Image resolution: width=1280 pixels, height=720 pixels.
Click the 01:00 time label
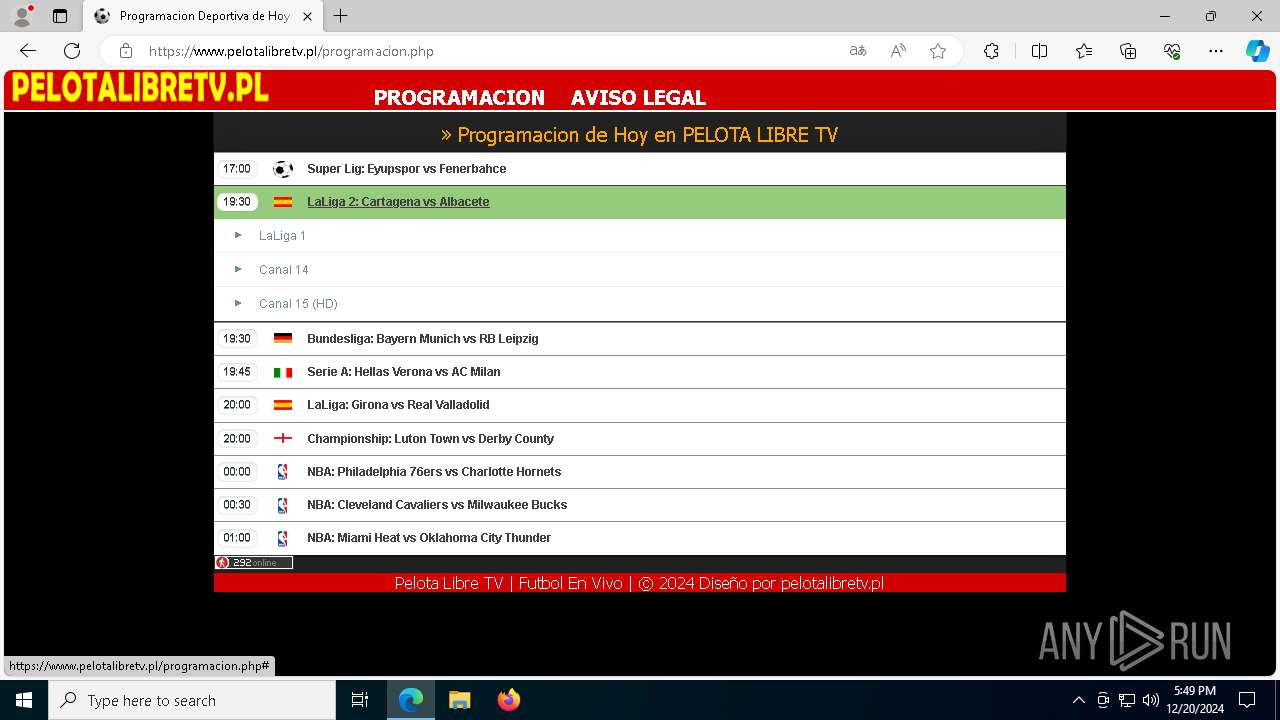pyautogui.click(x=237, y=538)
